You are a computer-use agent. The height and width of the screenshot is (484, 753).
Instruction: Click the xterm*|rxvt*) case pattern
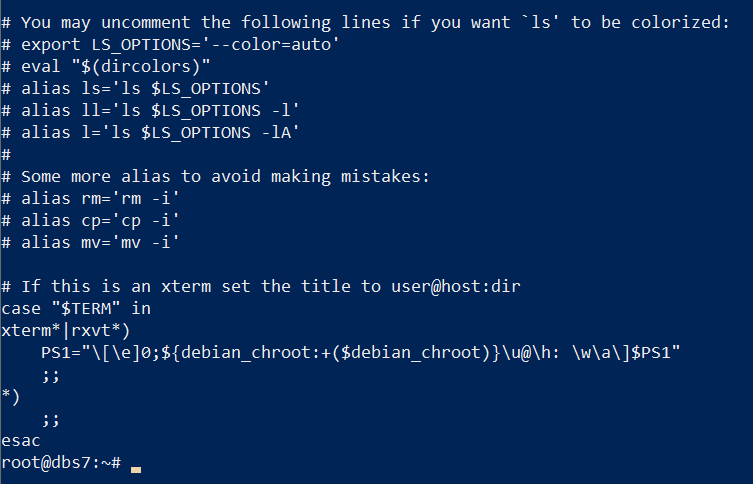[66, 331]
